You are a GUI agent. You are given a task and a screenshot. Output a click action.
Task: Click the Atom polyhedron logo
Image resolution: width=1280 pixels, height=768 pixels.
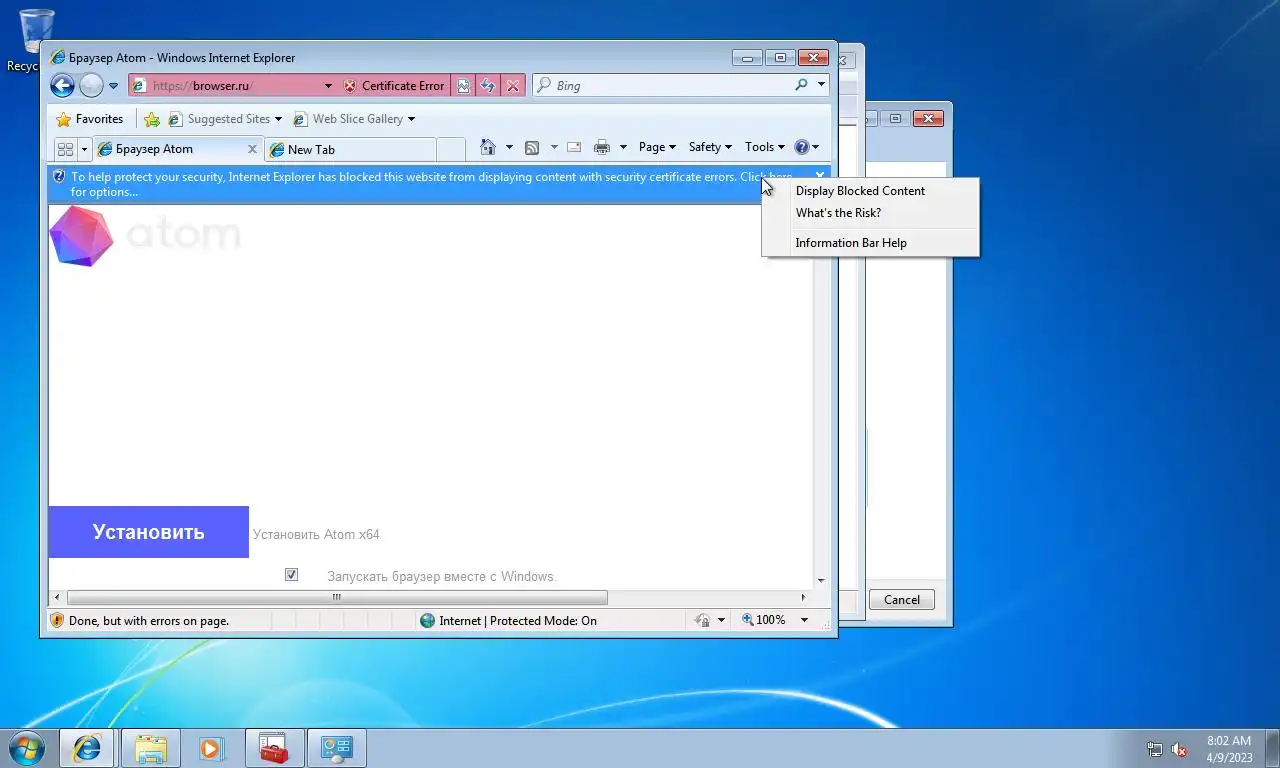(x=82, y=236)
